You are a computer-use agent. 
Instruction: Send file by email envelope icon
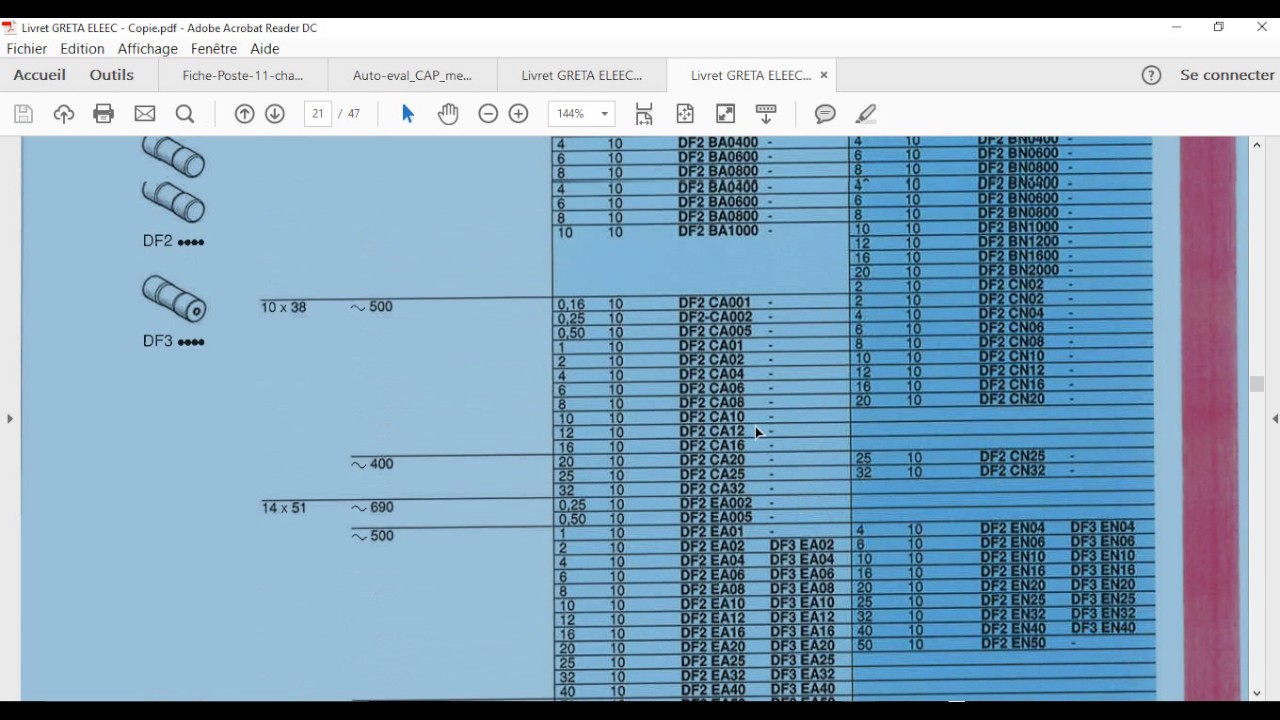tap(145, 114)
